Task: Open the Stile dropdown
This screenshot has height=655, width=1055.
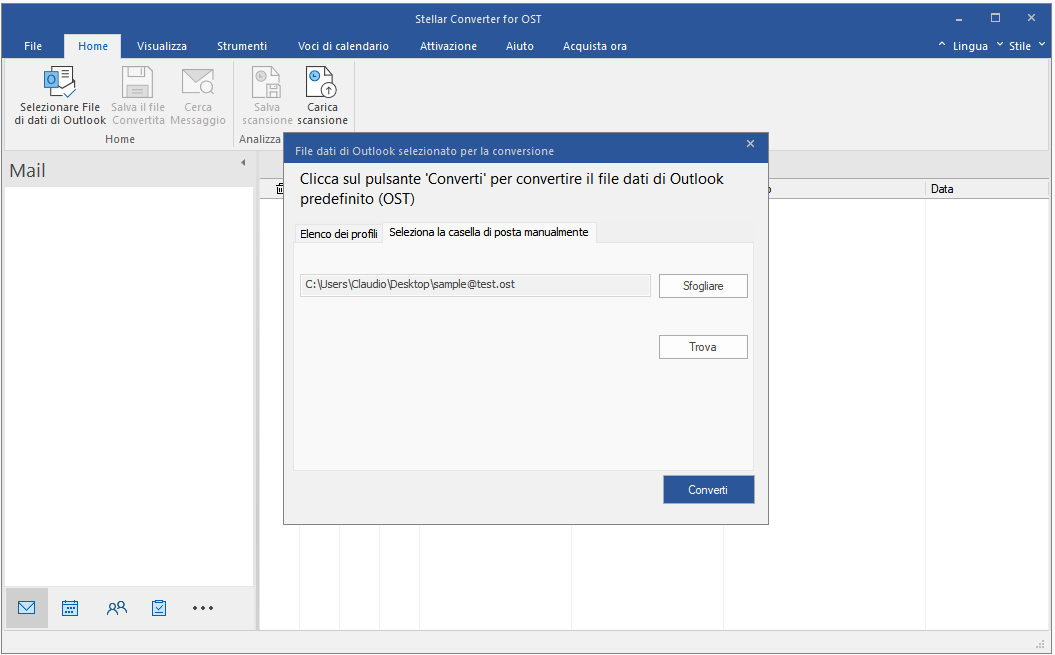Action: coord(1019,46)
